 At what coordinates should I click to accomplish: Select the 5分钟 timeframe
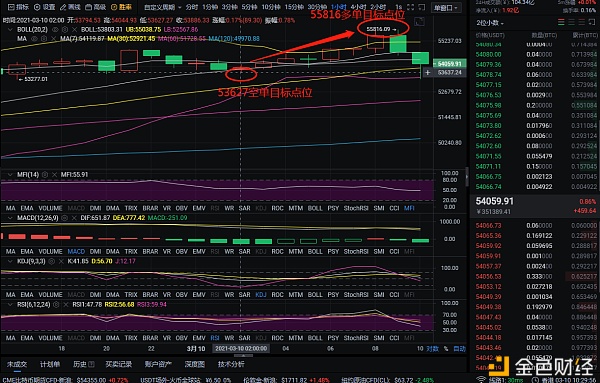[249, 7]
